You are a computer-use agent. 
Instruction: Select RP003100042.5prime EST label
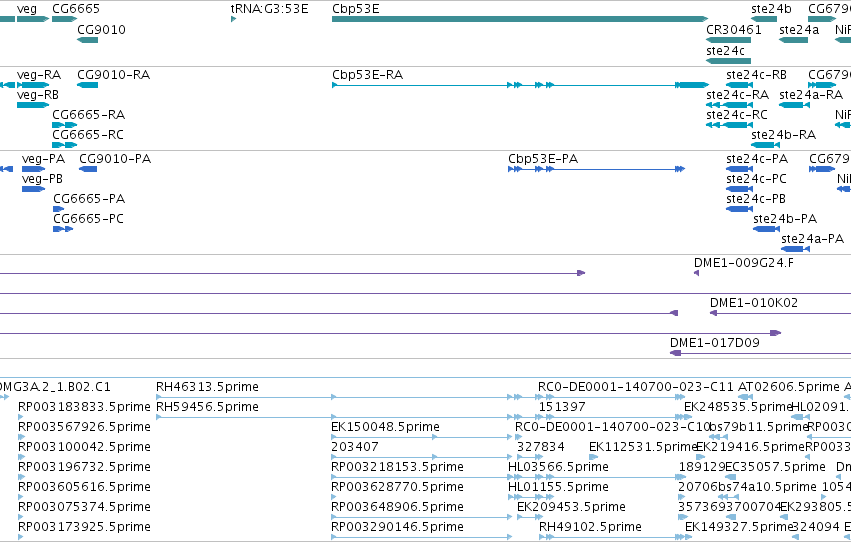click(84, 447)
